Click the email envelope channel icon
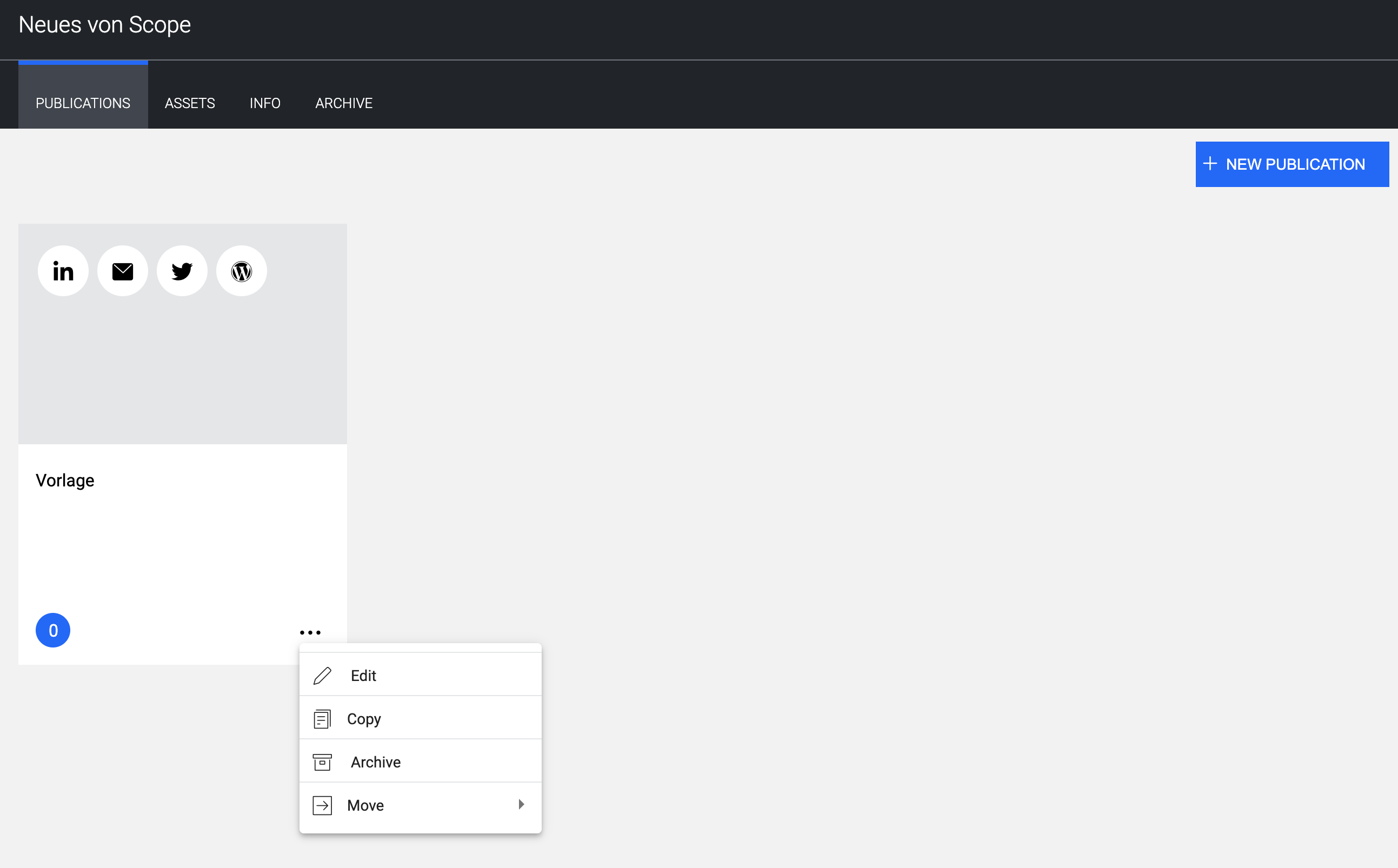Viewport: 1398px width, 868px height. point(122,271)
